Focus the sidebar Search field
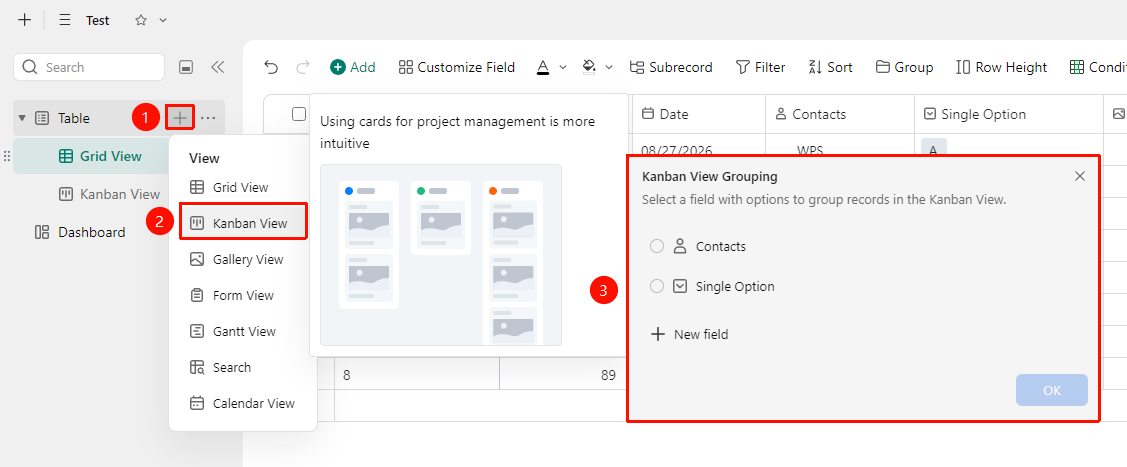Screen dimensions: 1127x467 click(89, 67)
